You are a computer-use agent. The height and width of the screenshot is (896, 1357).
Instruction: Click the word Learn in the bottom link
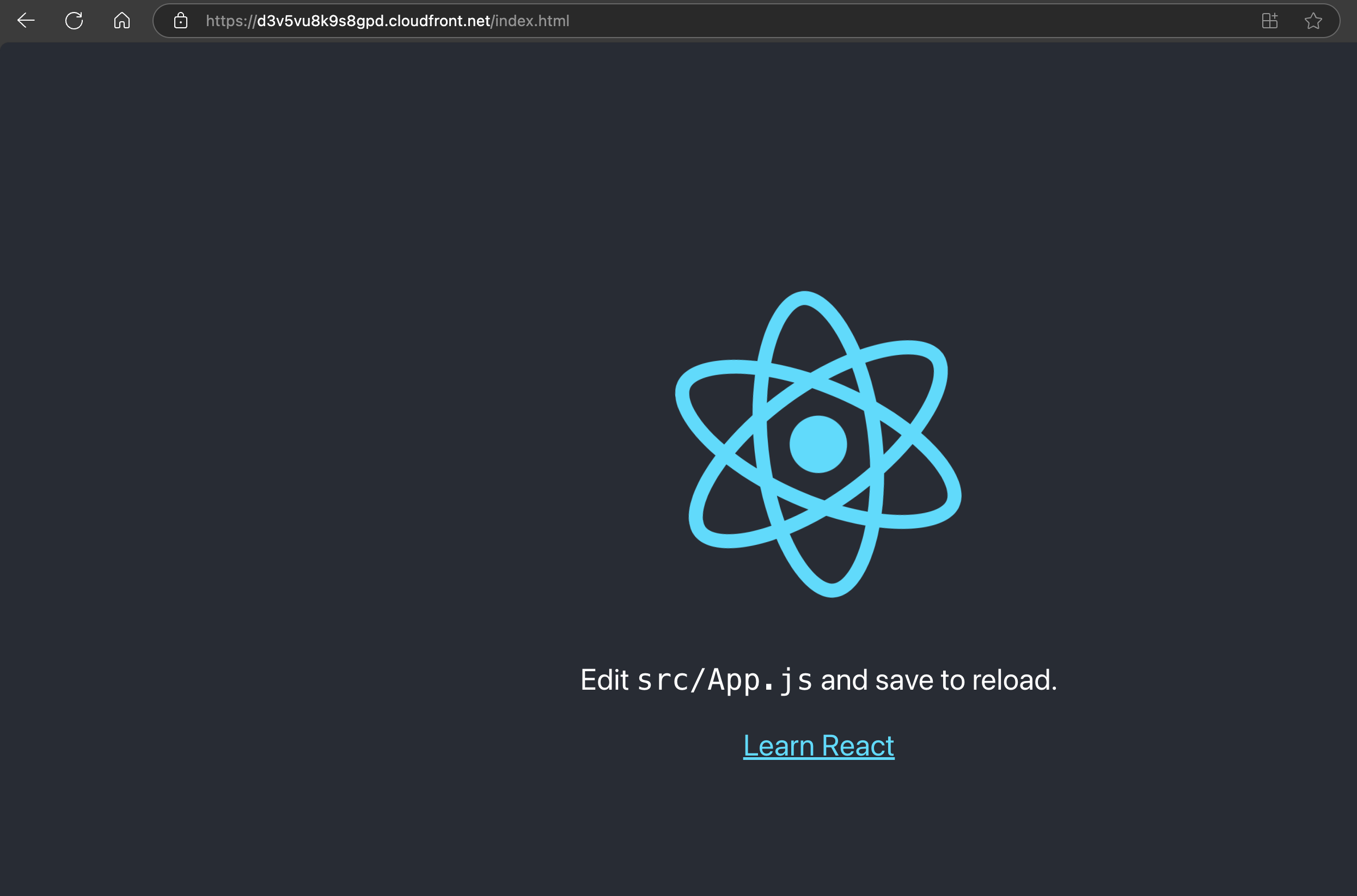click(x=779, y=746)
